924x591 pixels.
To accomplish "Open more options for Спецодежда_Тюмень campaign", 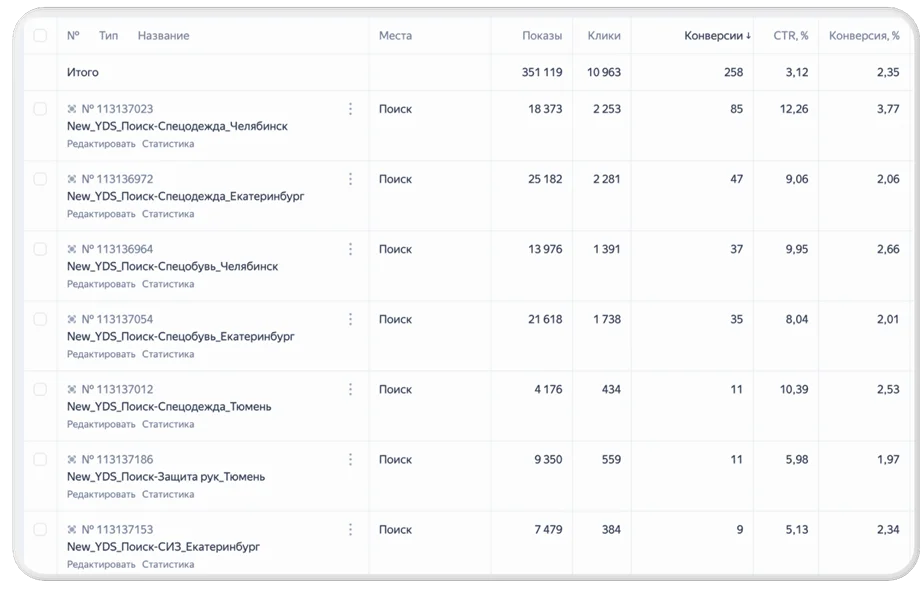I will pos(350,389).
